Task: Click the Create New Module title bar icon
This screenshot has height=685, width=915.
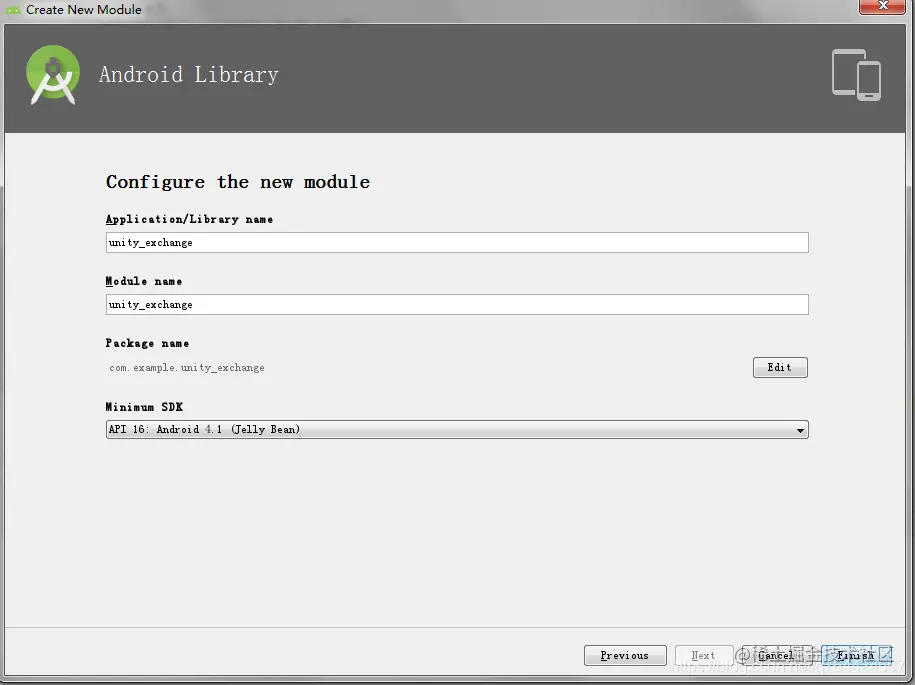Action: coord(13,10)
